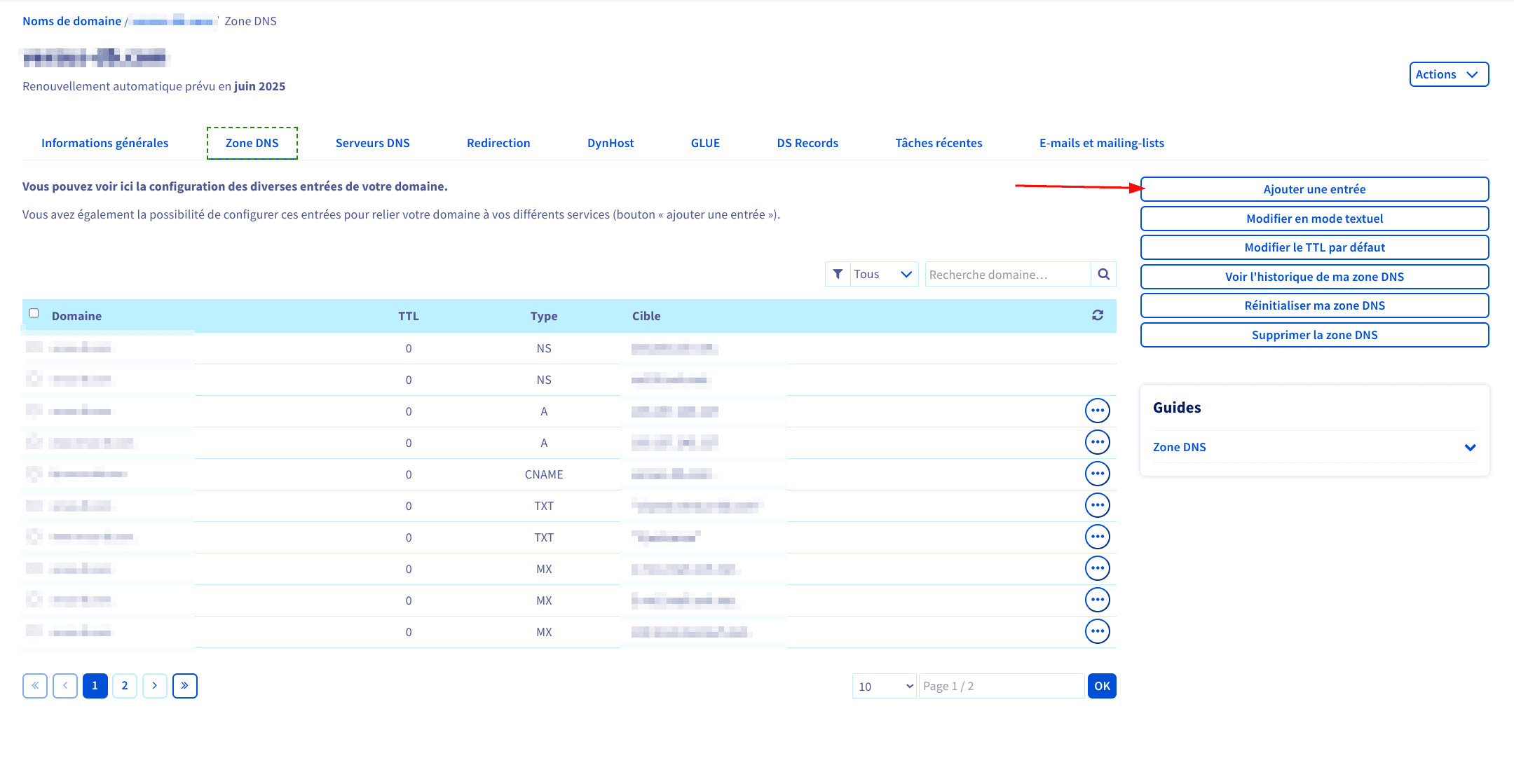
Task: Select the Zone DNS tab
Action: (252, 143)
